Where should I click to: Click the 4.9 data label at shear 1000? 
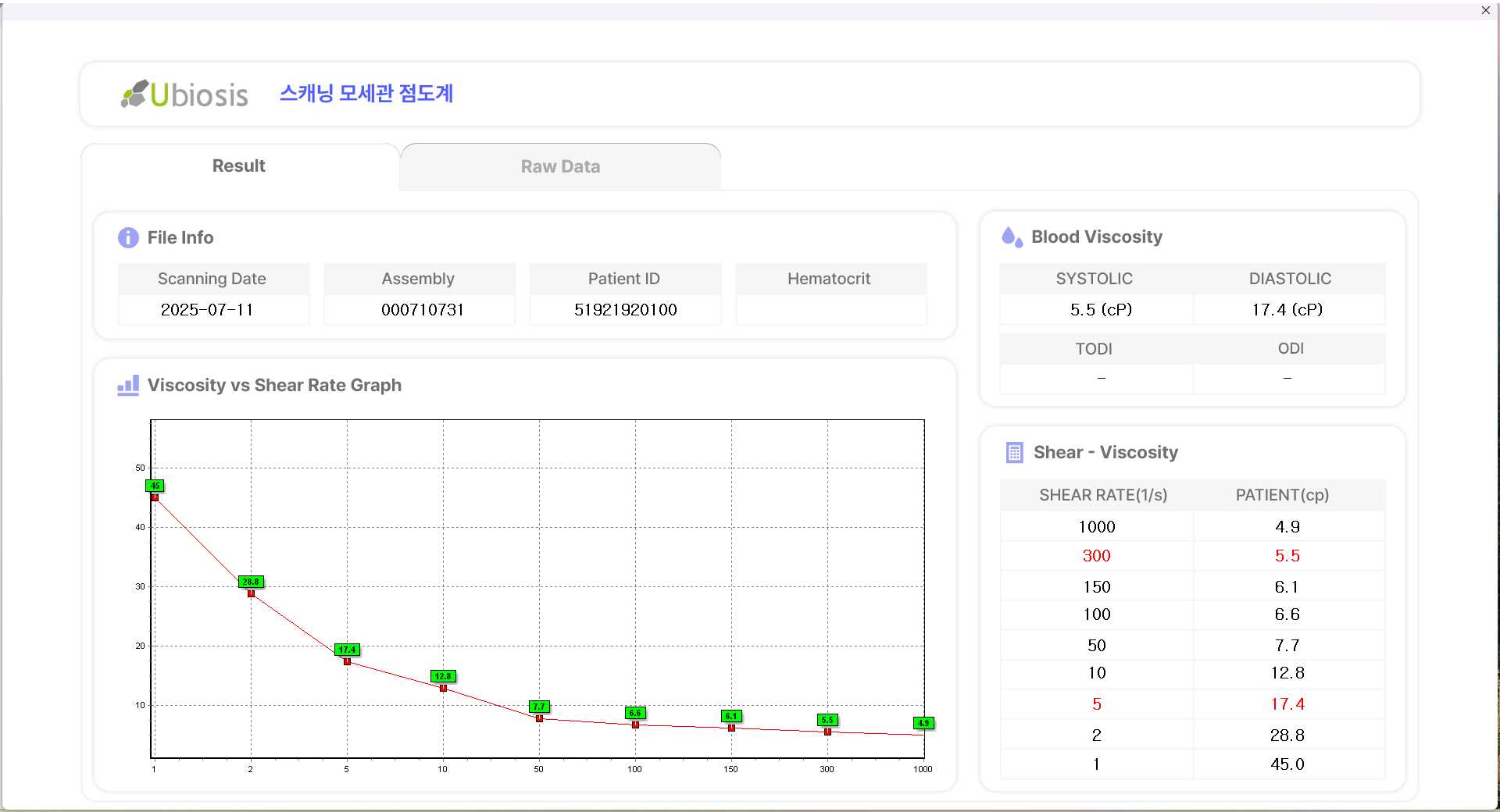point(923,723)
